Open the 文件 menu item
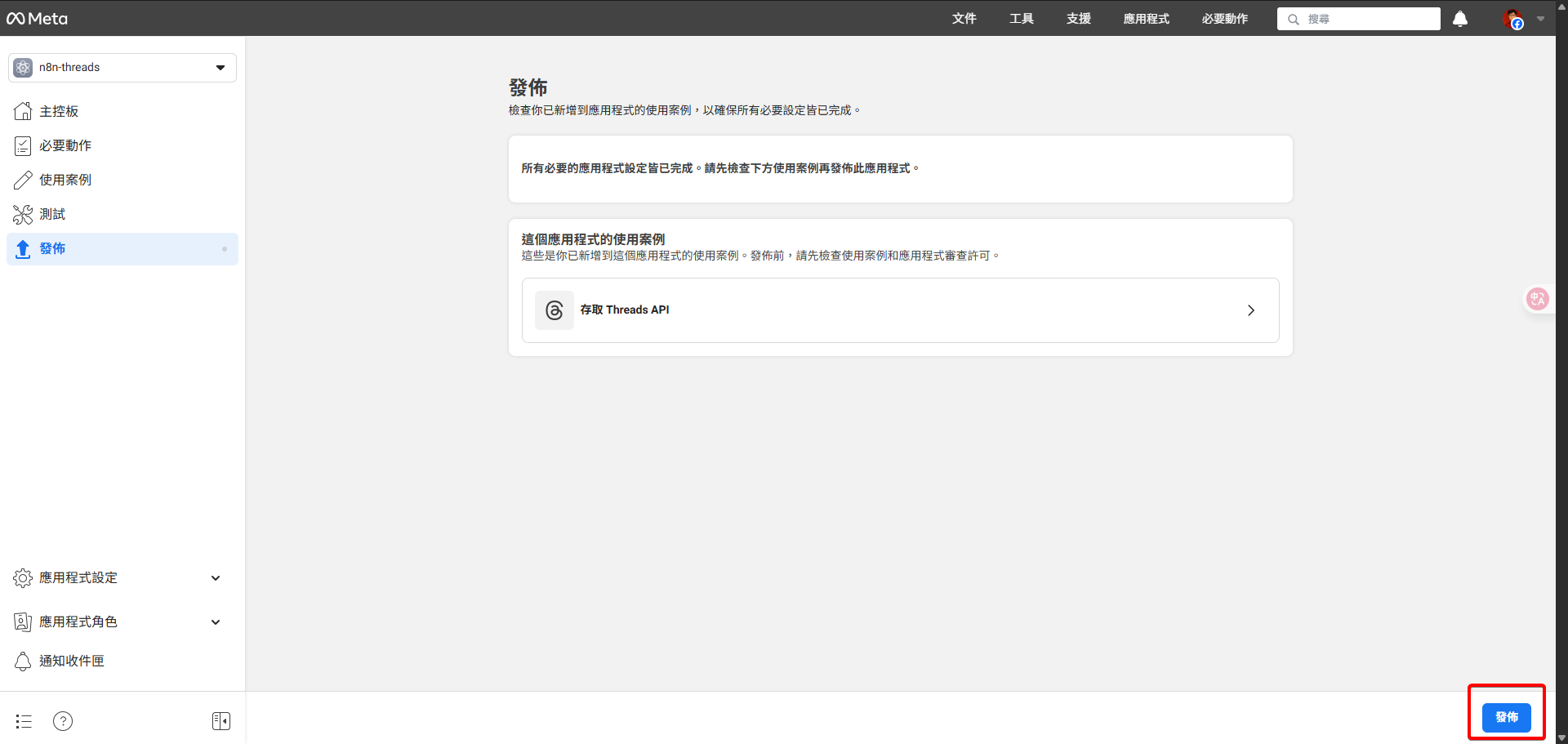This screenshot has height=744, width=1568. click(964, 19)
